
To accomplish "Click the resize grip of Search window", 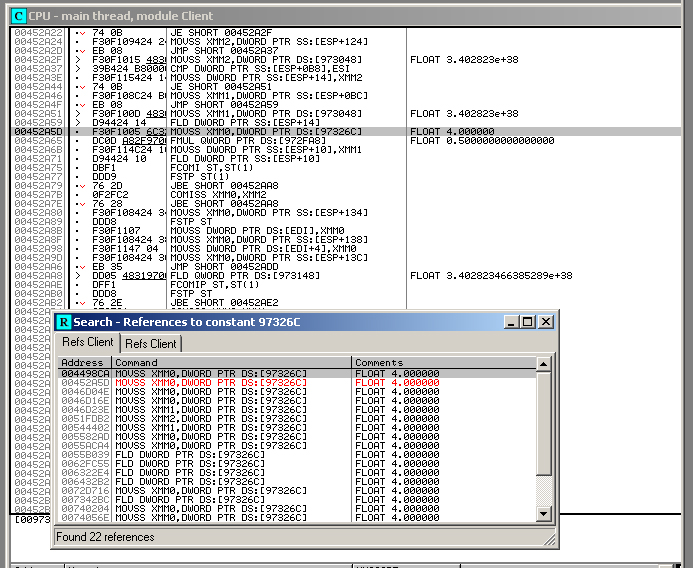I will click(x=549, y=540).
